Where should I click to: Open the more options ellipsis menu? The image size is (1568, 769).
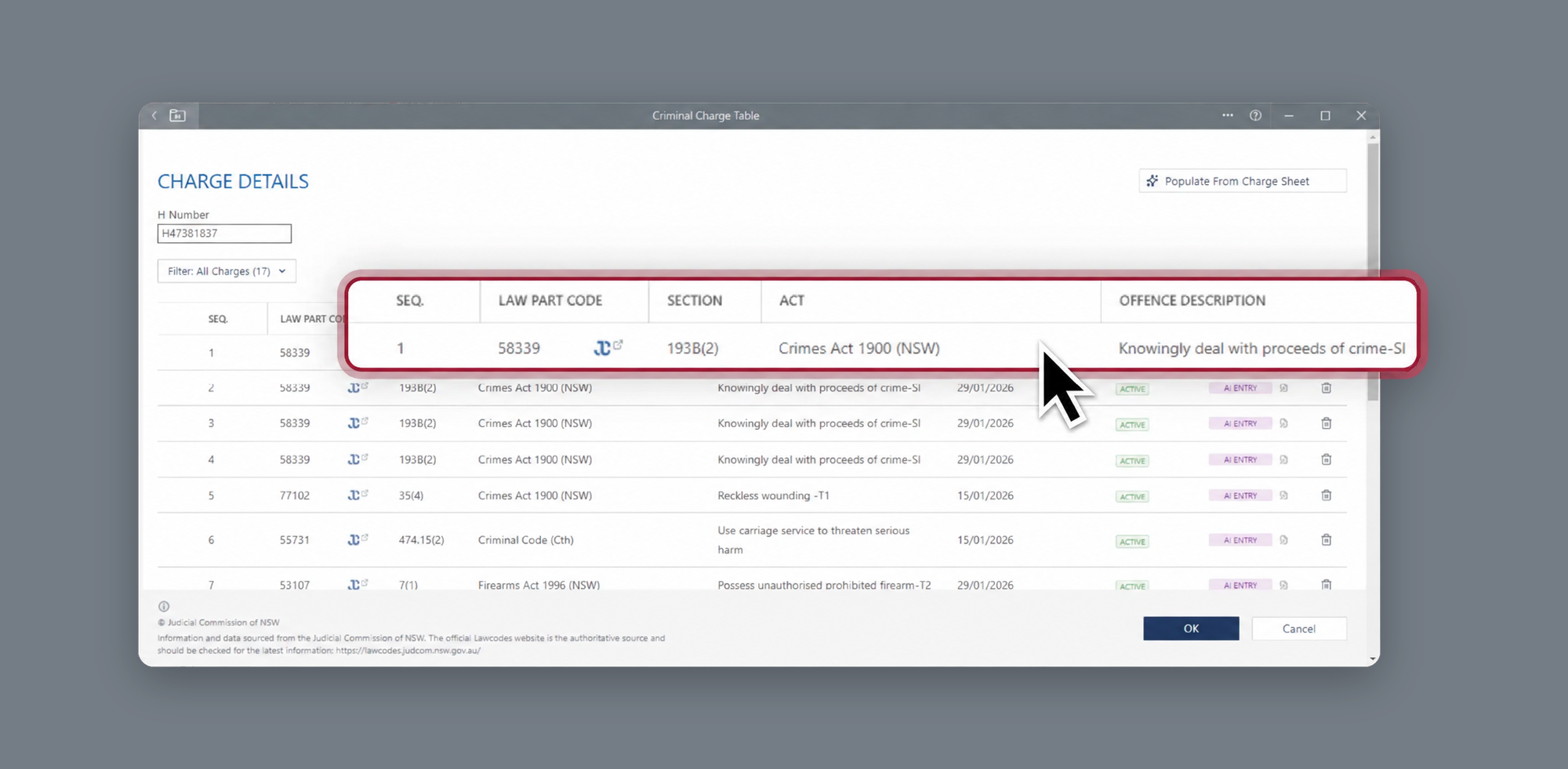click(1228, 115)
